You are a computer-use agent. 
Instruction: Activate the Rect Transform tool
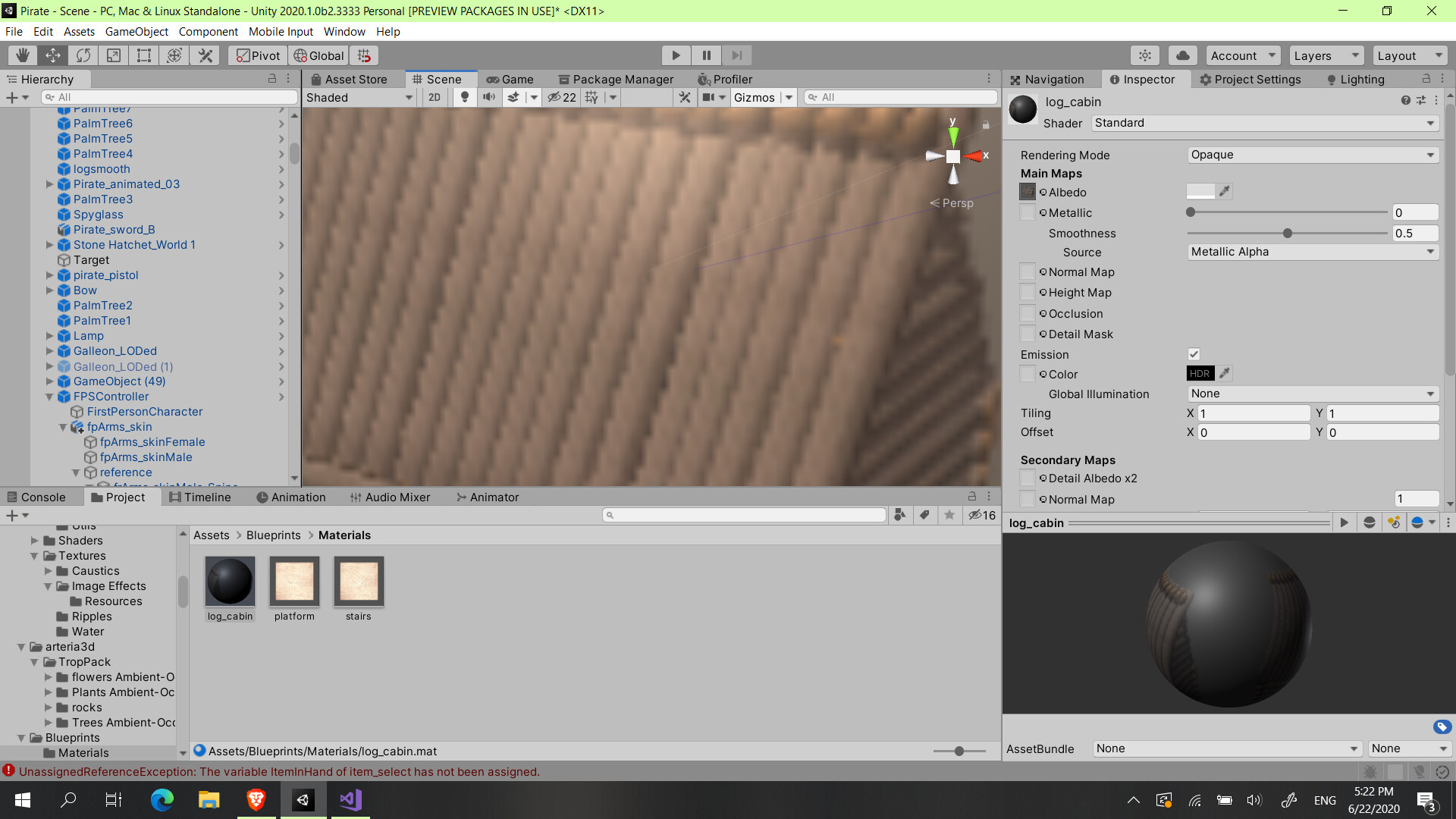pyautogui.click(x=144, y=55)
